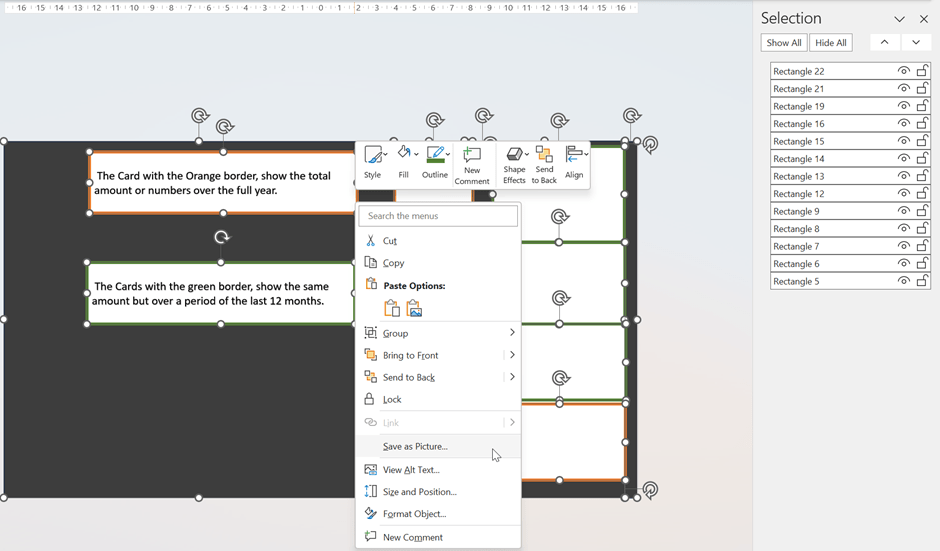Choose Format Object in context menu
Viewport: 940px width, 551px height.
pos(414,514)
